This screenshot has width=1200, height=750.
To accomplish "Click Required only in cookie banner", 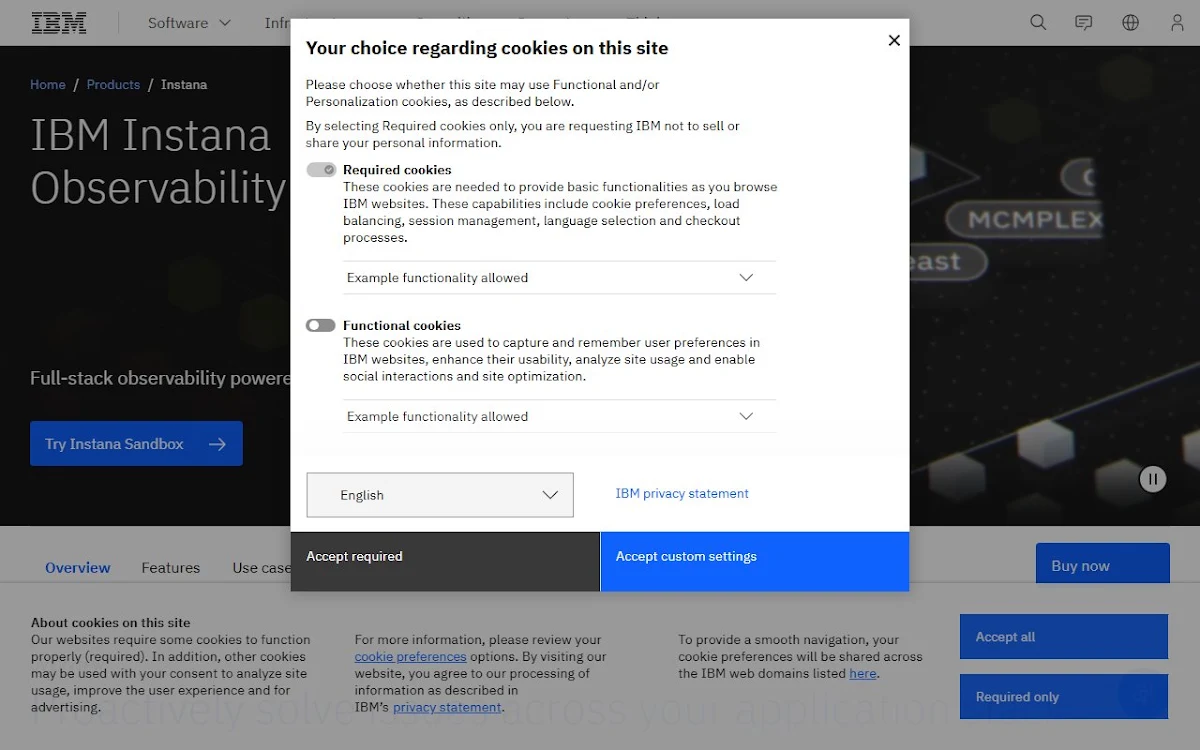I will point(1064,697).
